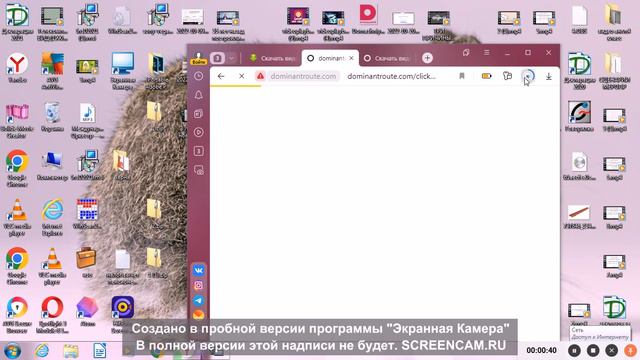Close the recorder control with X
This screenshot has height=360, width=640.
(x=611, y=350)
